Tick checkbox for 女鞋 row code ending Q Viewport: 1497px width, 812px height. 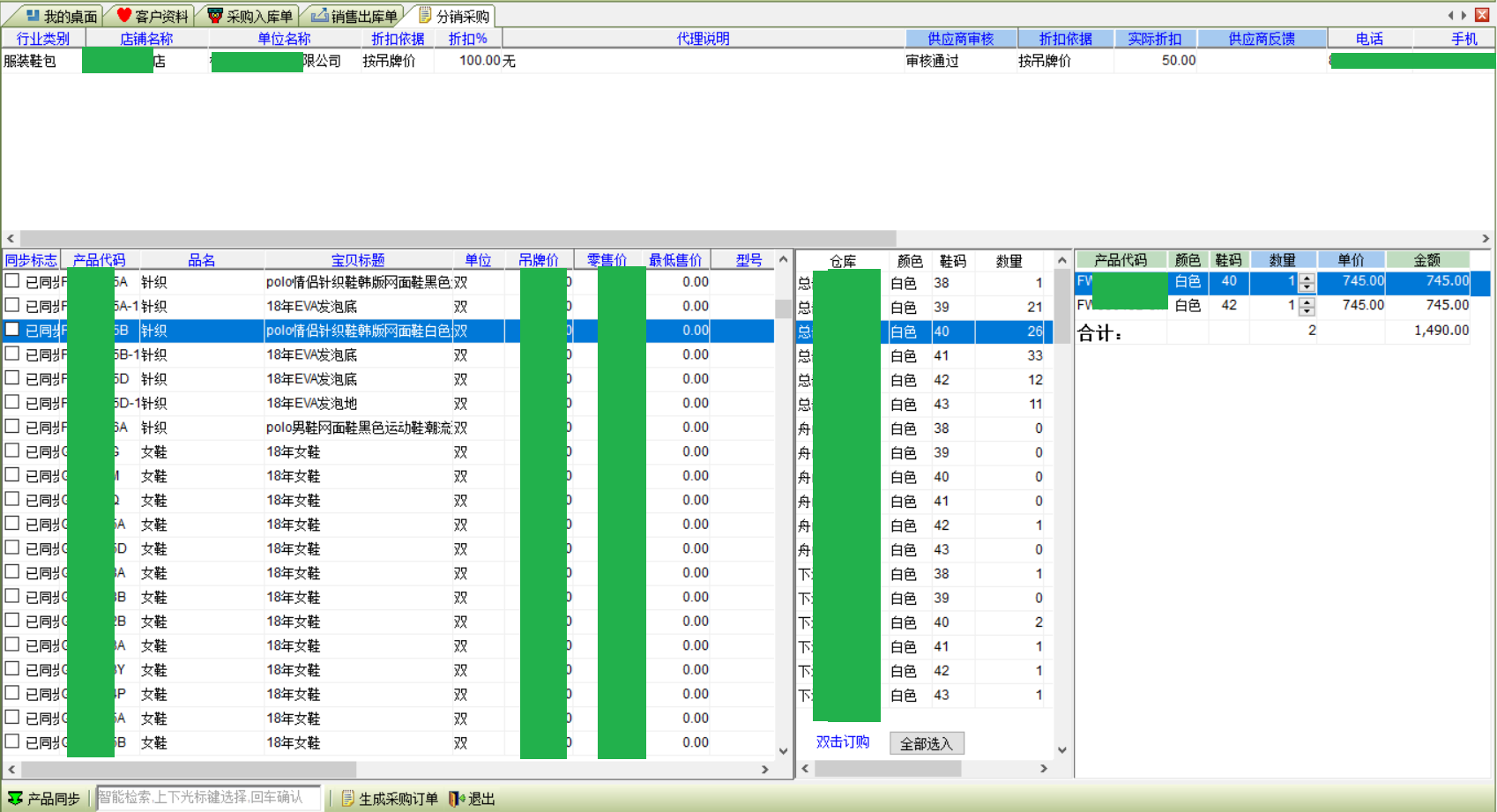click(x=12, y=499)
